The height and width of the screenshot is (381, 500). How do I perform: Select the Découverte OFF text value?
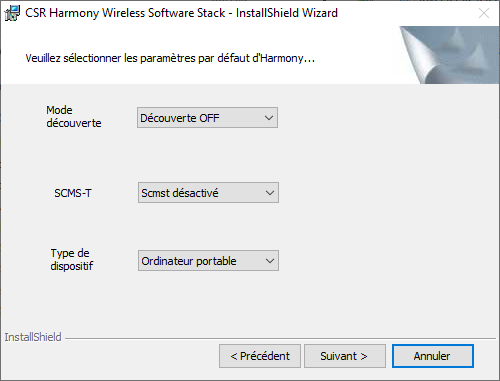pos(180,118)
